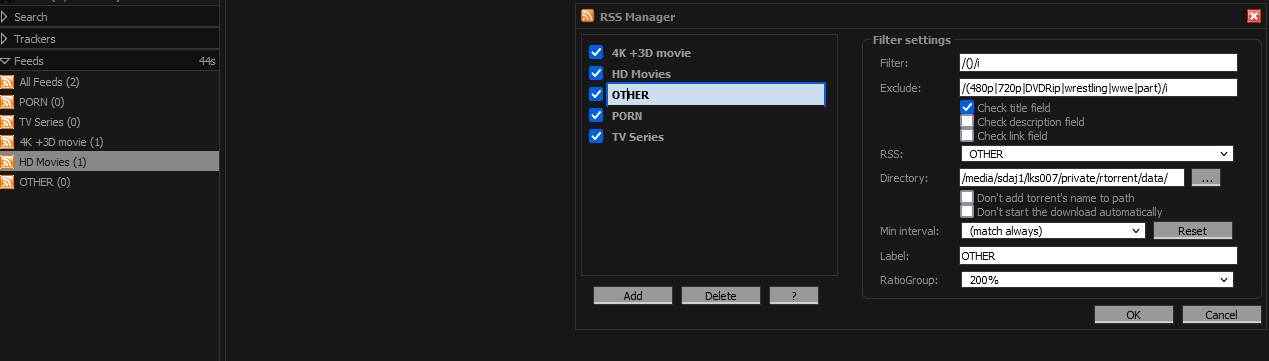The width and height of the screenshot is (1269, 361).
Task: Enable Don't start the download automatically
Action: point(967,211)
